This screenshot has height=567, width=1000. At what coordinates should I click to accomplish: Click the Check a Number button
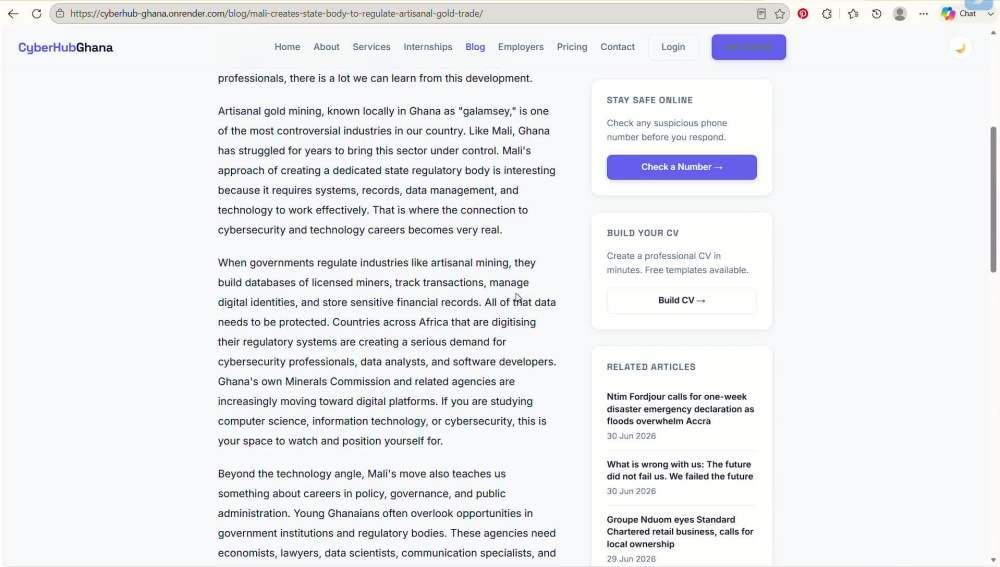click(x=681, y=167)
